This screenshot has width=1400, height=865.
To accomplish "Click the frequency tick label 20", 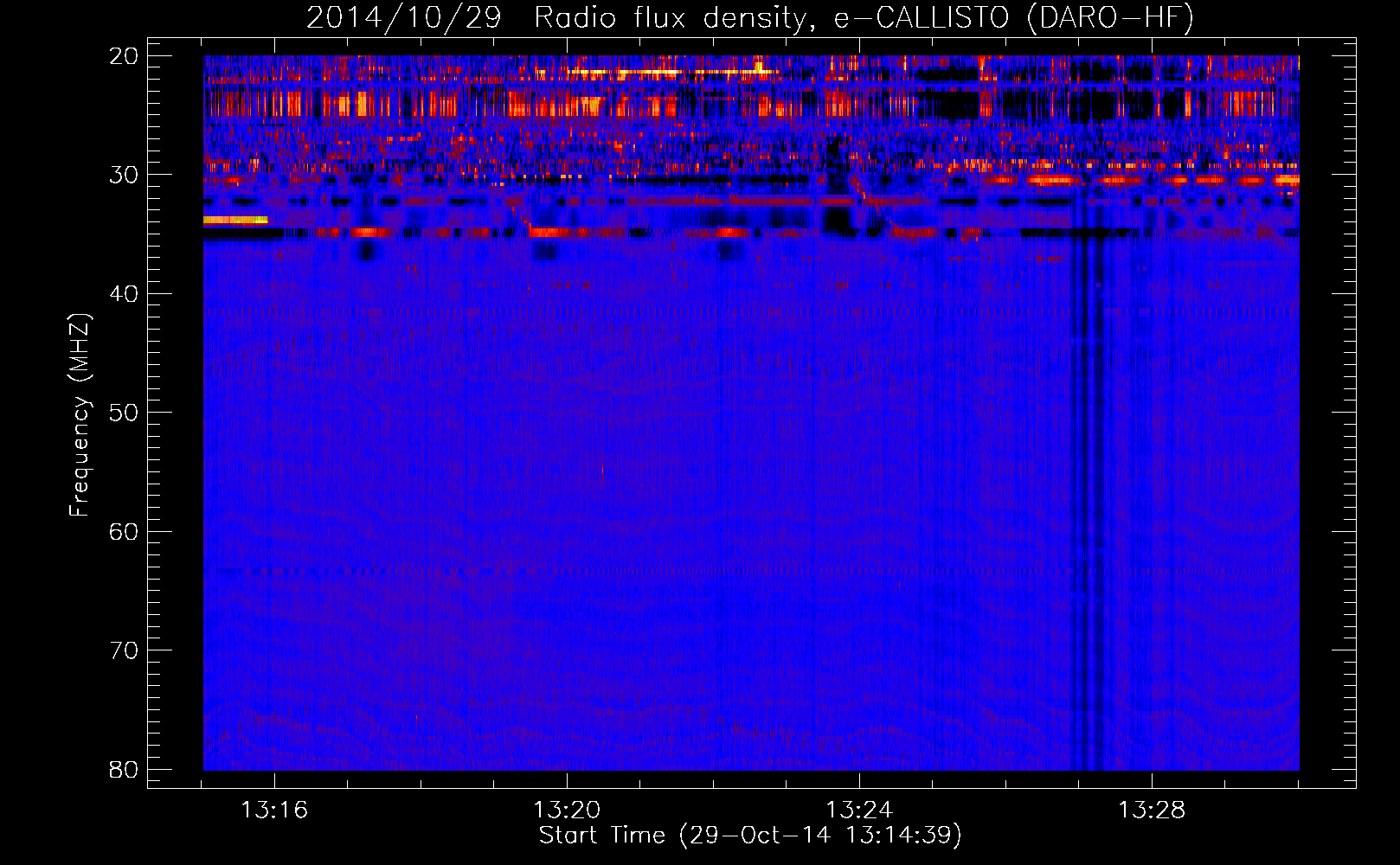I will pos(124,56).
